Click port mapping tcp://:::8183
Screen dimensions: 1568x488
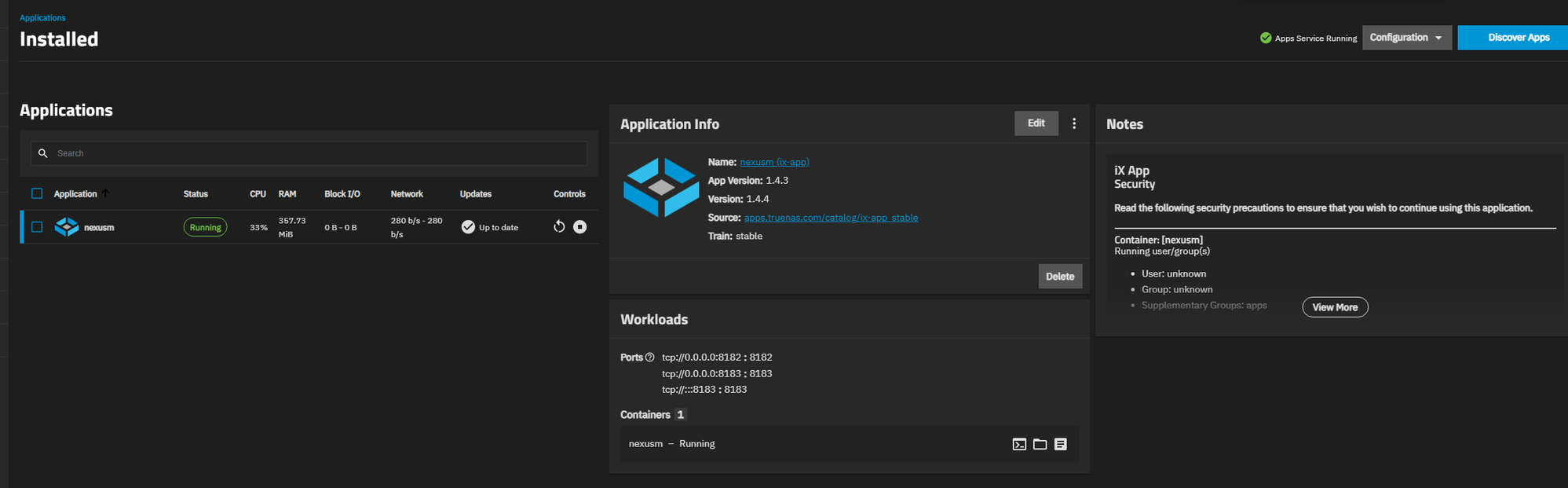(704, 390)
